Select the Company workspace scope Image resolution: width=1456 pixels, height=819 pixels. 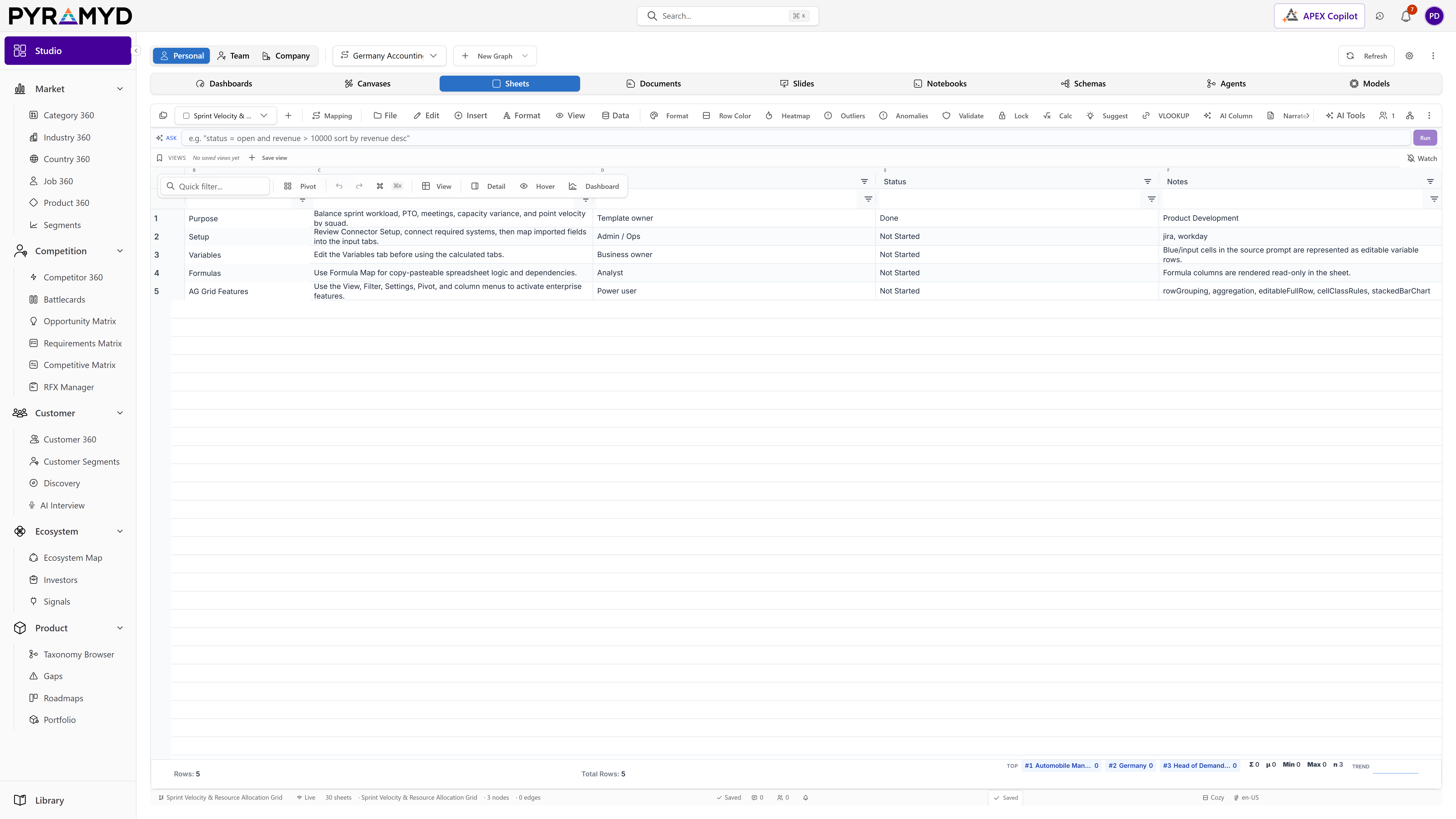click(286, 56)
